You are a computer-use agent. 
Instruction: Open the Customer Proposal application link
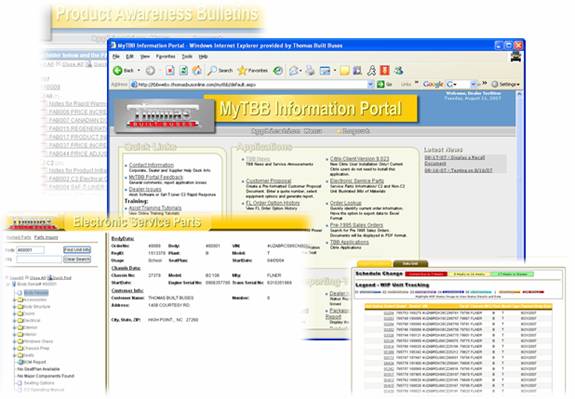[x=268, y=181]
